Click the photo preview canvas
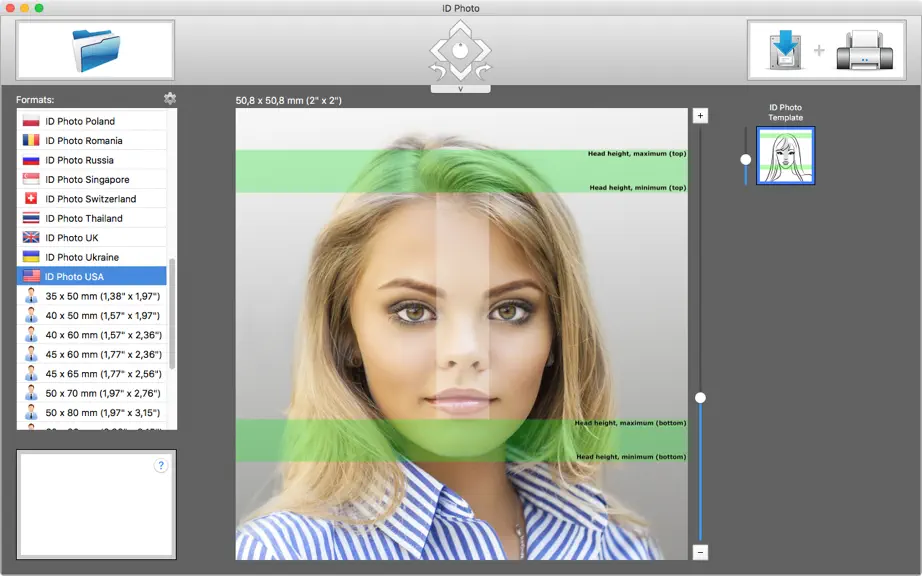 pyautogui.click(x=462, y=334)
